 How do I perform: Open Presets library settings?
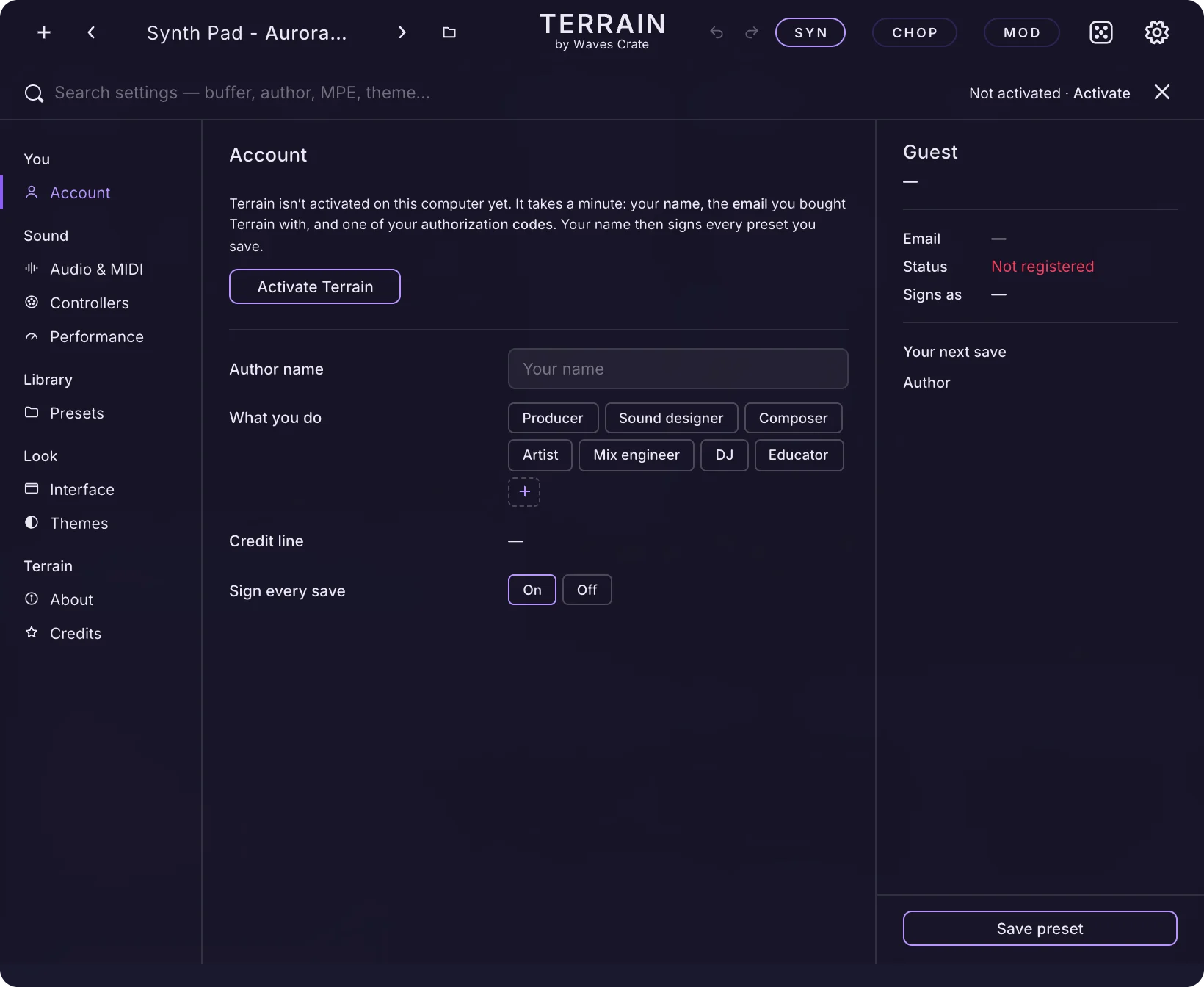[101, 413]
